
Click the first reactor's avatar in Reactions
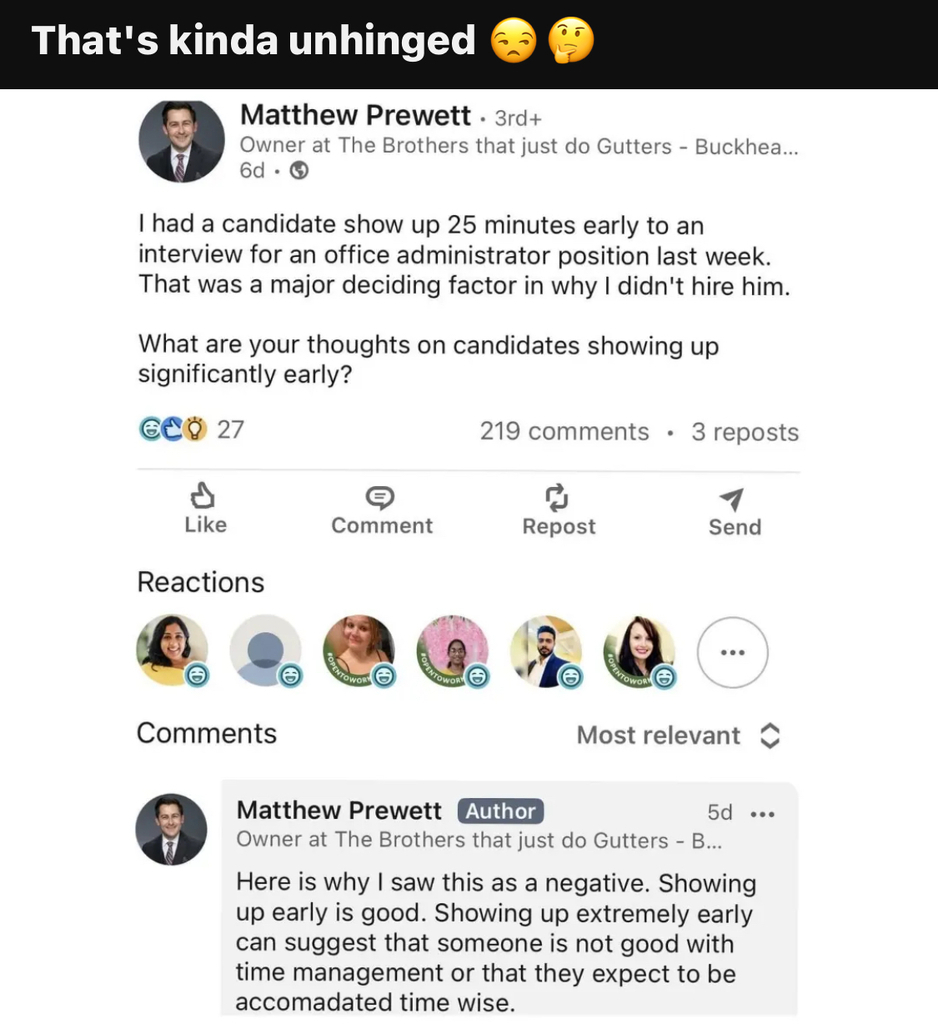pos(171,648)
